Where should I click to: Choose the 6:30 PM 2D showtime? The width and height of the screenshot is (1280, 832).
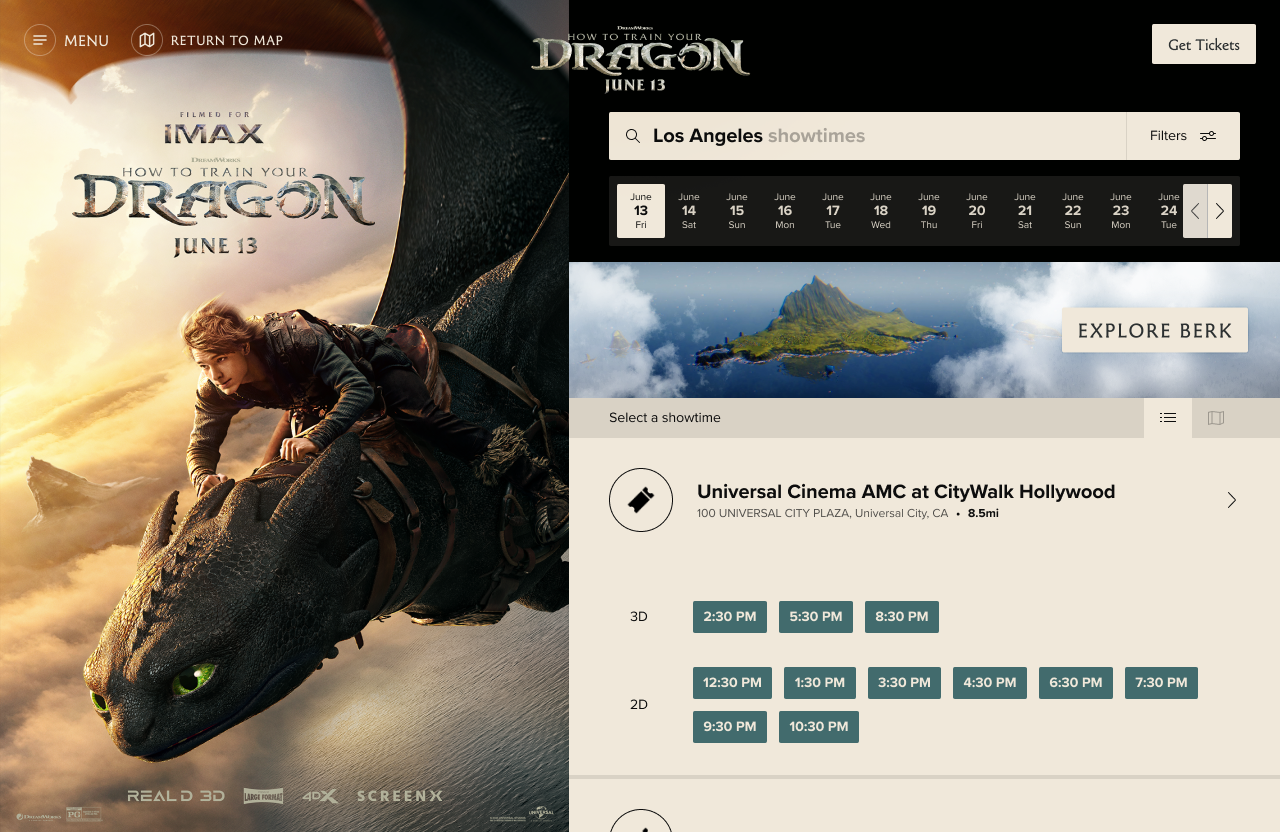[1076, 683]
